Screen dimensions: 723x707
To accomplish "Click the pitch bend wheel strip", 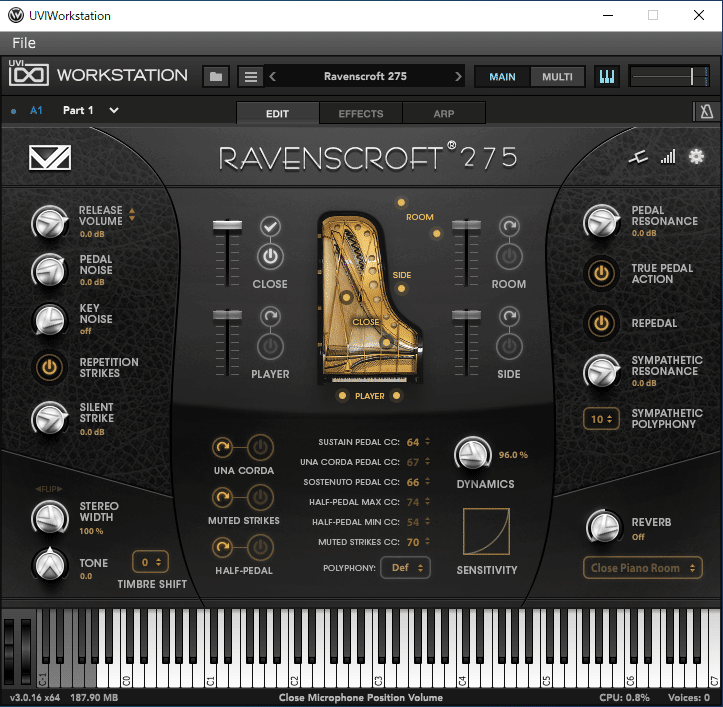I will tap(9, 652).
